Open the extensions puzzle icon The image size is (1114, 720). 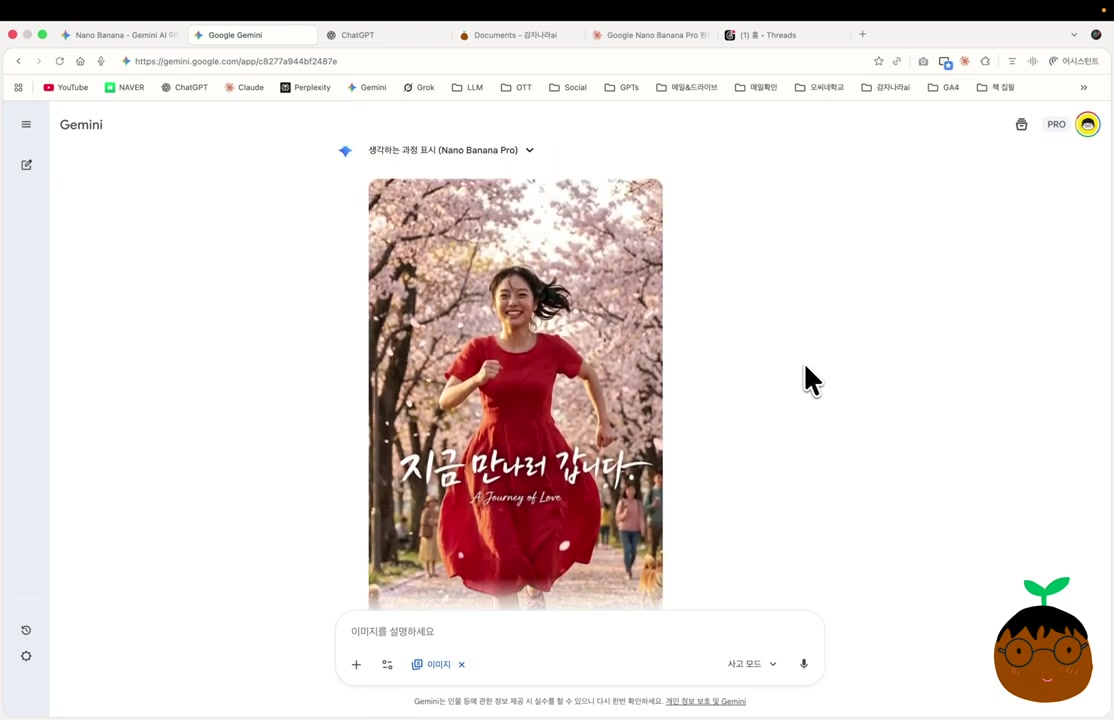(985, 61)
